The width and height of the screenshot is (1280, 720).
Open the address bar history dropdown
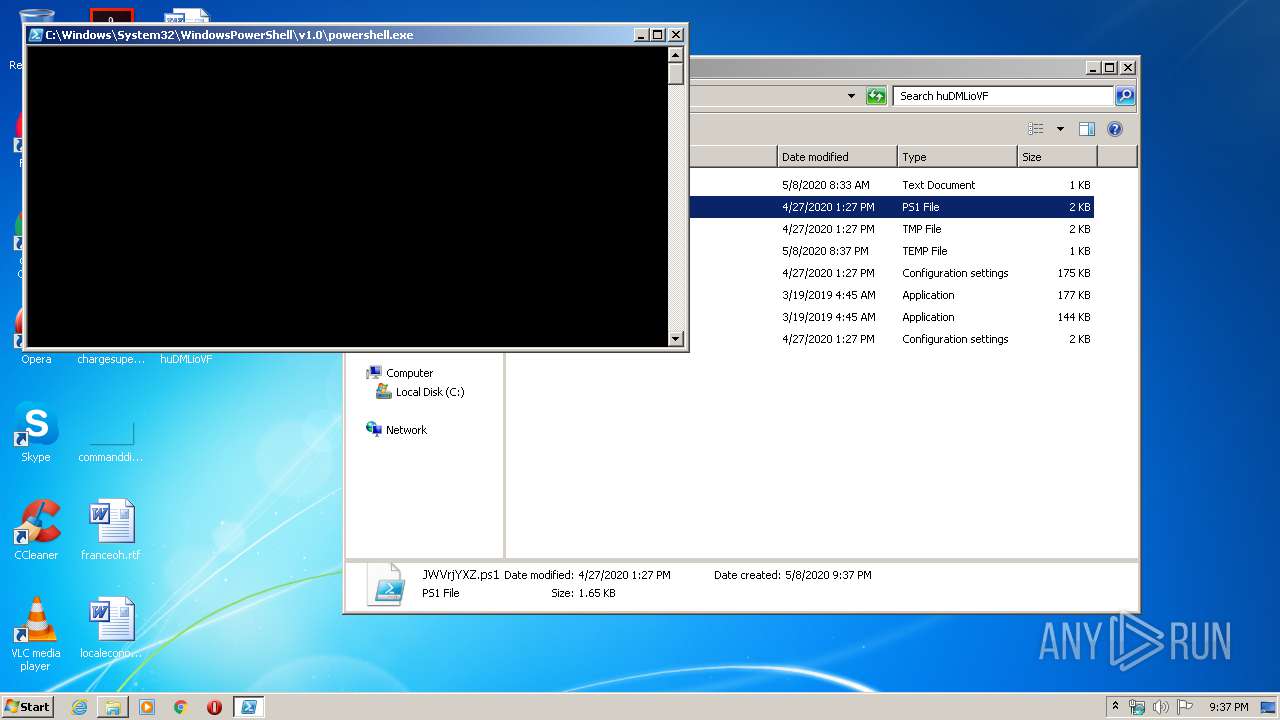pyautogui.click(x=851, y=96)
